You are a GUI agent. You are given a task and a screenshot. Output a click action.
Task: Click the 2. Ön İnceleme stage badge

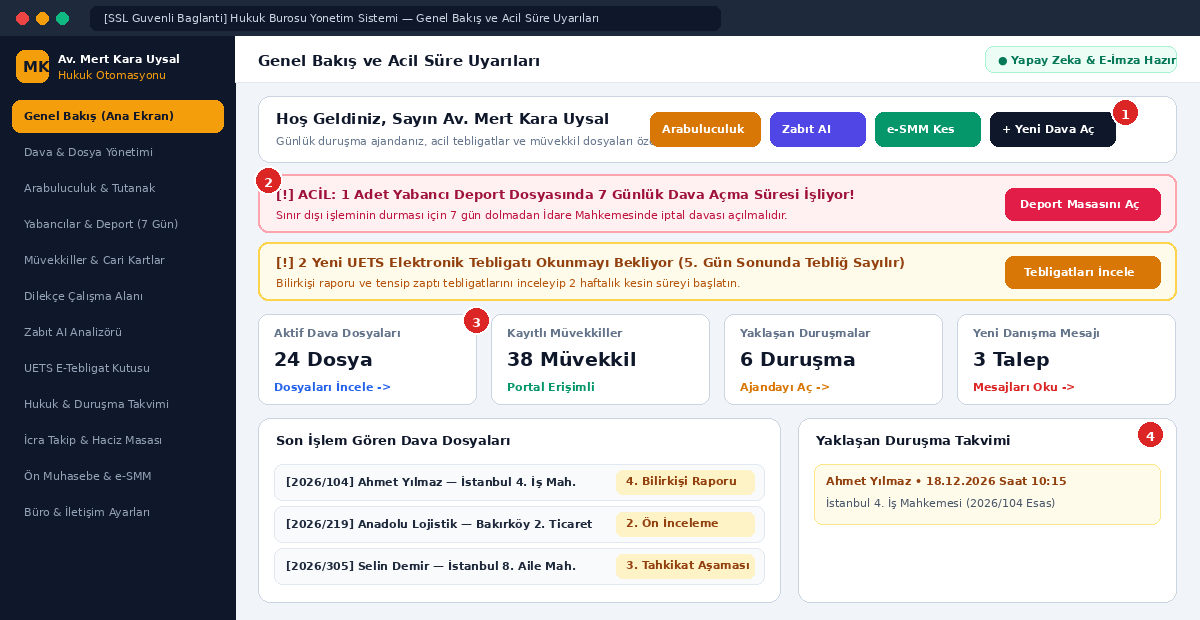[685, 524]
